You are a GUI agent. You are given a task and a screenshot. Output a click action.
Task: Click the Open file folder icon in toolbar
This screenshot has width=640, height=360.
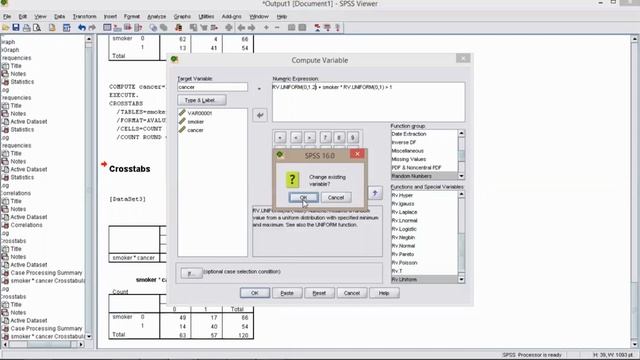5,28
